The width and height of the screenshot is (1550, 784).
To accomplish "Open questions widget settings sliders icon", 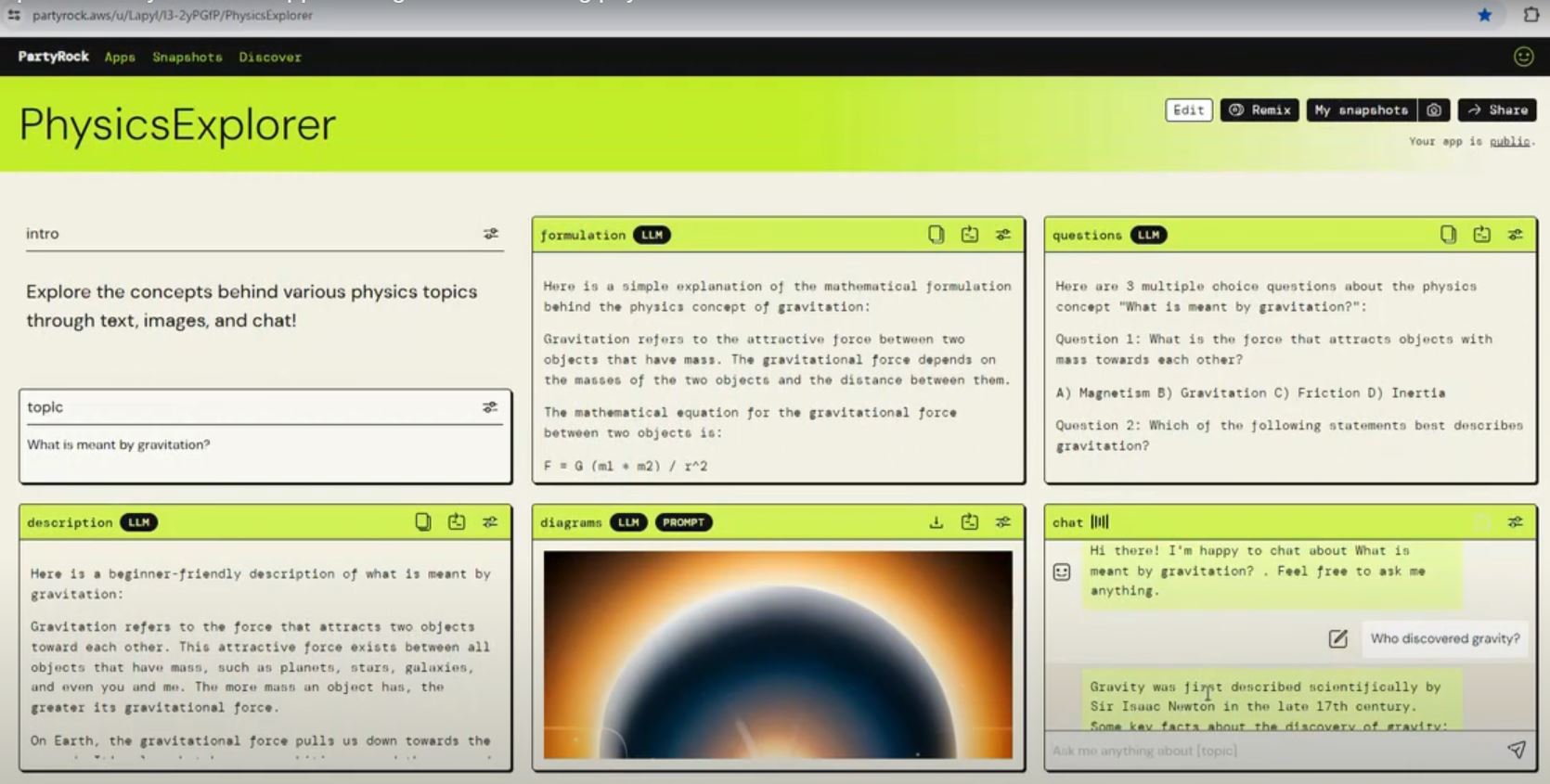I will tap(1515, 235).
